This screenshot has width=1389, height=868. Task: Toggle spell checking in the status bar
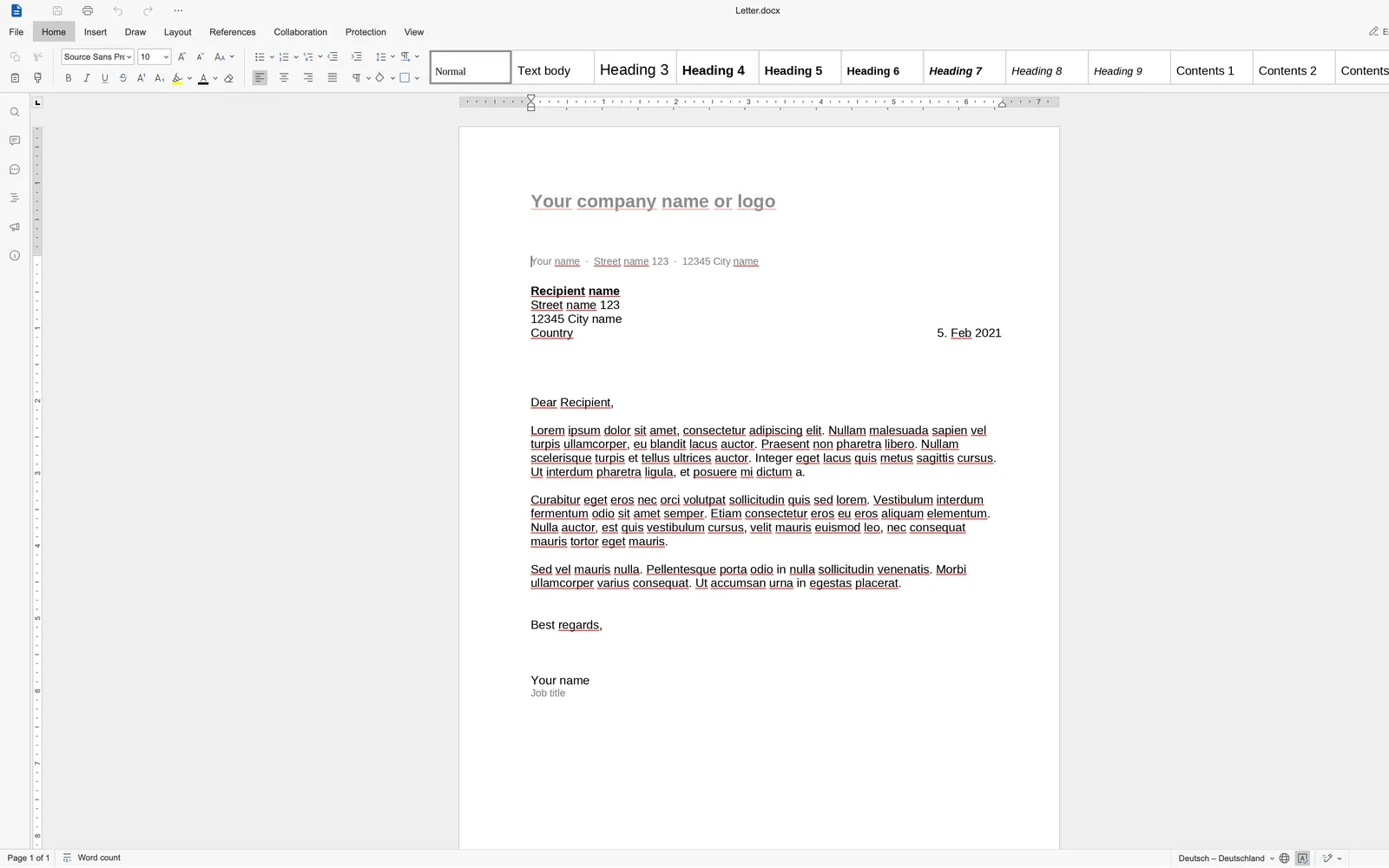[x=1303, y=858]
